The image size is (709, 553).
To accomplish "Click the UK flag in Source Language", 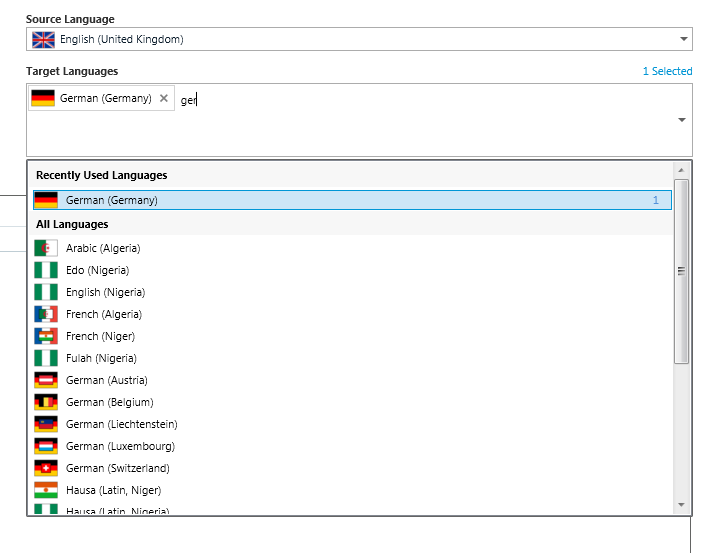I will point(43,40).
